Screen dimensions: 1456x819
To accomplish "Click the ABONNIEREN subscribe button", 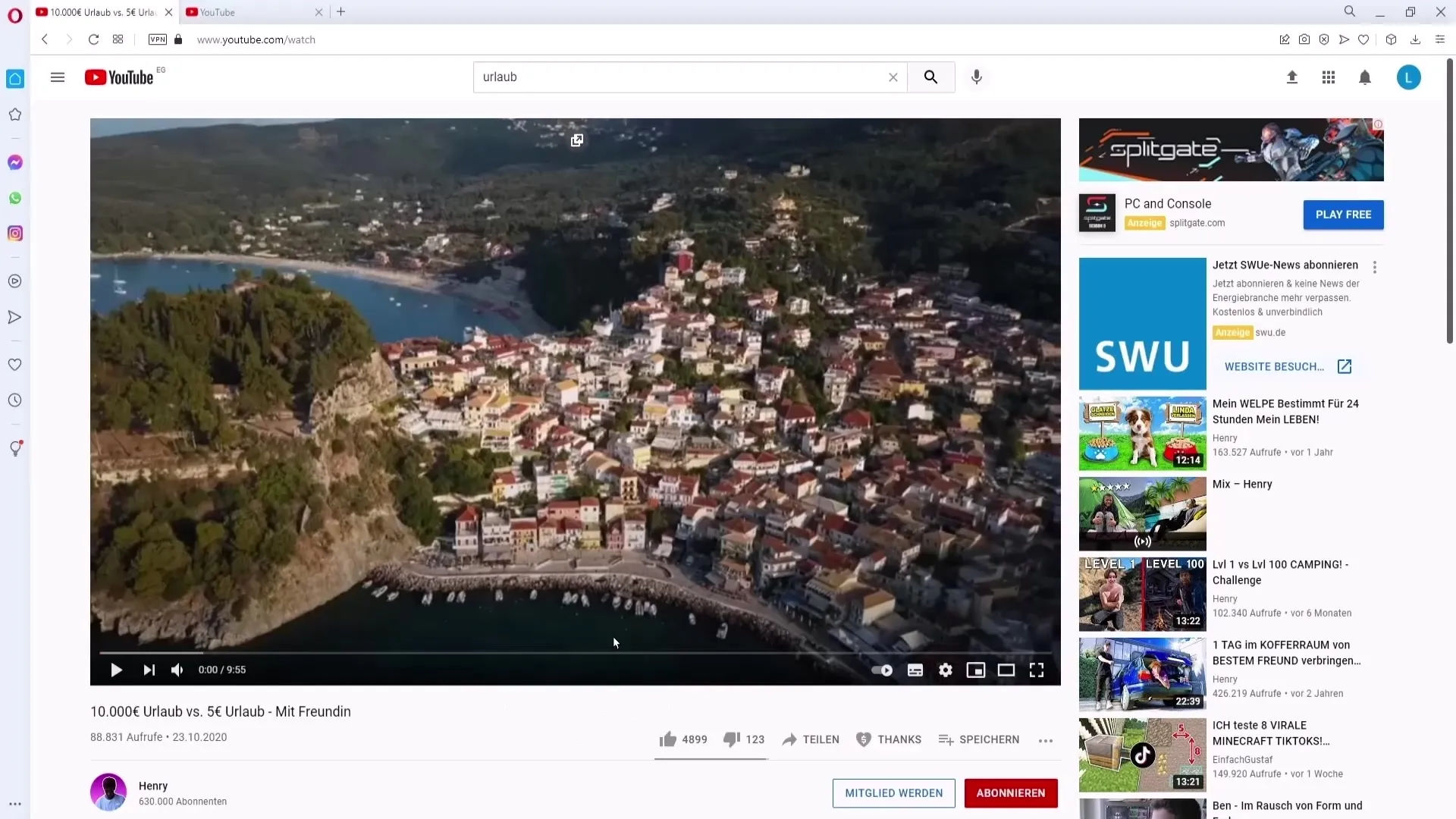I will [x=1011, y=792].
